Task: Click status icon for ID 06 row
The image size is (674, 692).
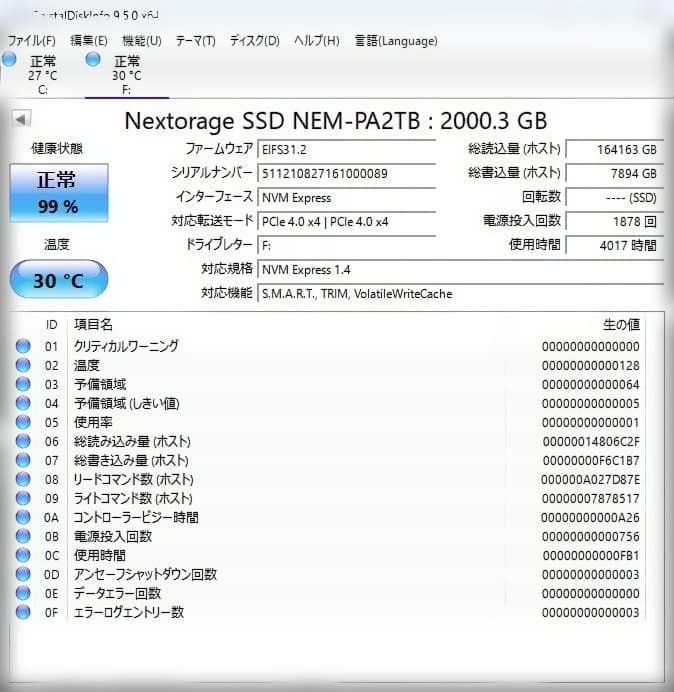Action: click(23, 441)
